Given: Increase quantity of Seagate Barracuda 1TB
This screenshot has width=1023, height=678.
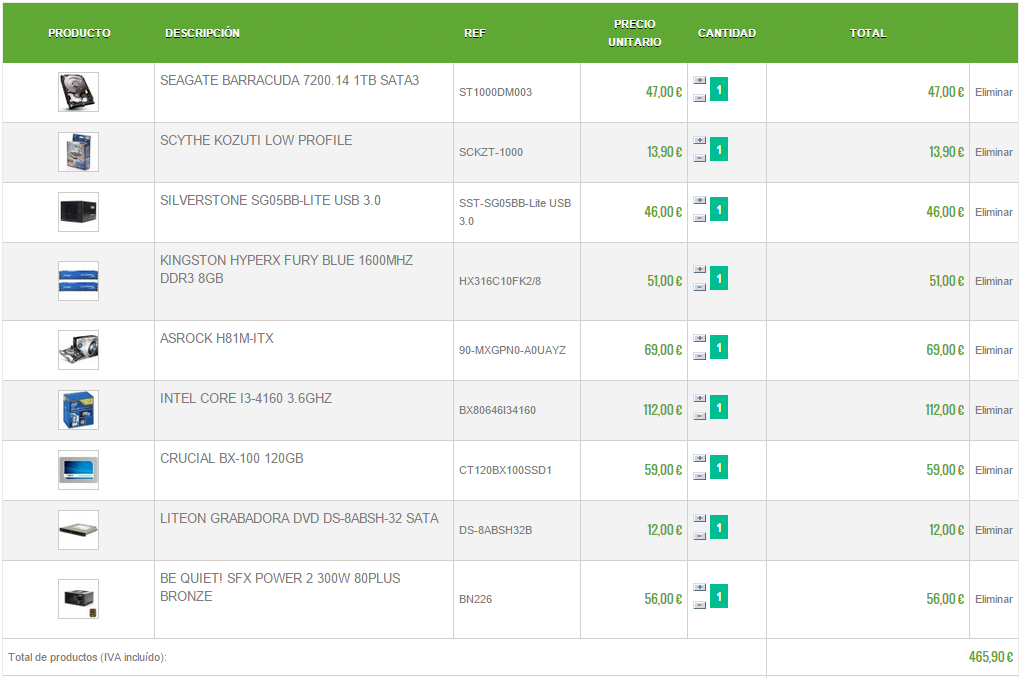Looking at the screenshot, I should (699, 80).
